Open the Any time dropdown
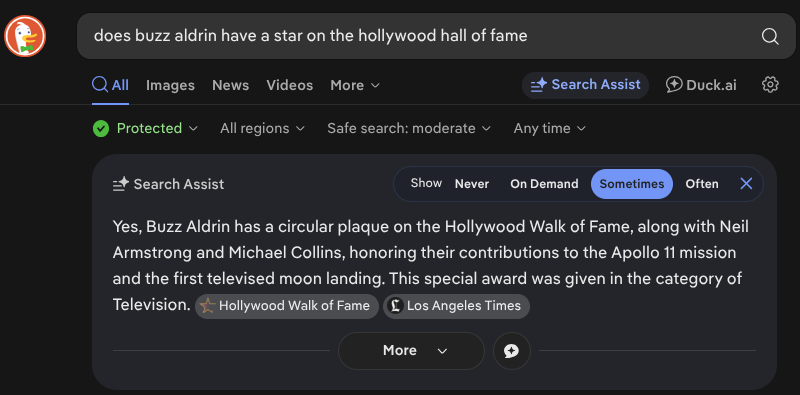The width and height of the screenshot is (800, 395). [549, 128]
